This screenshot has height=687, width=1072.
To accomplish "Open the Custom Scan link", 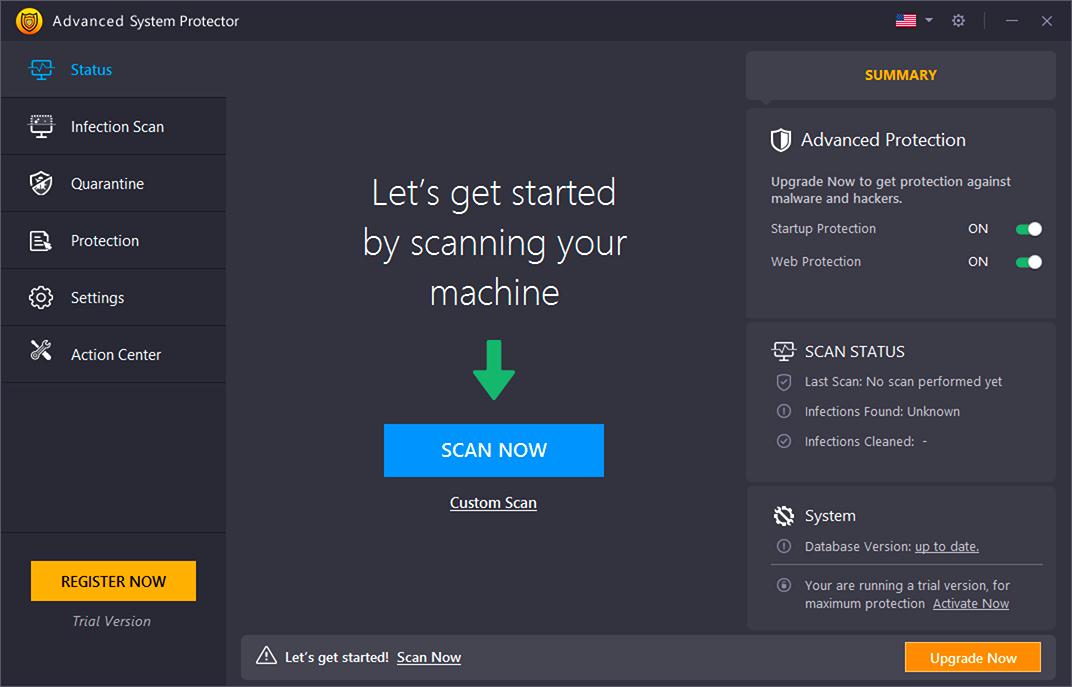I will click(493, 503).
